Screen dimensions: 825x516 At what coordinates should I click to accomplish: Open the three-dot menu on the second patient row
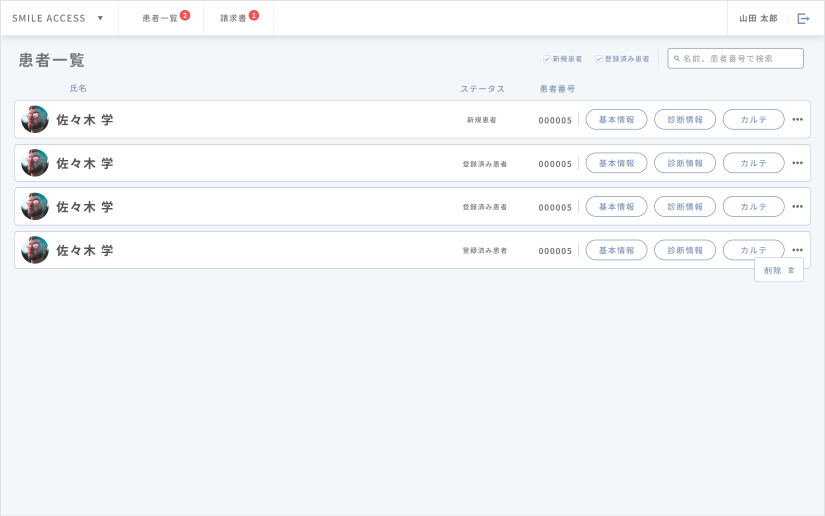[797, 163]
